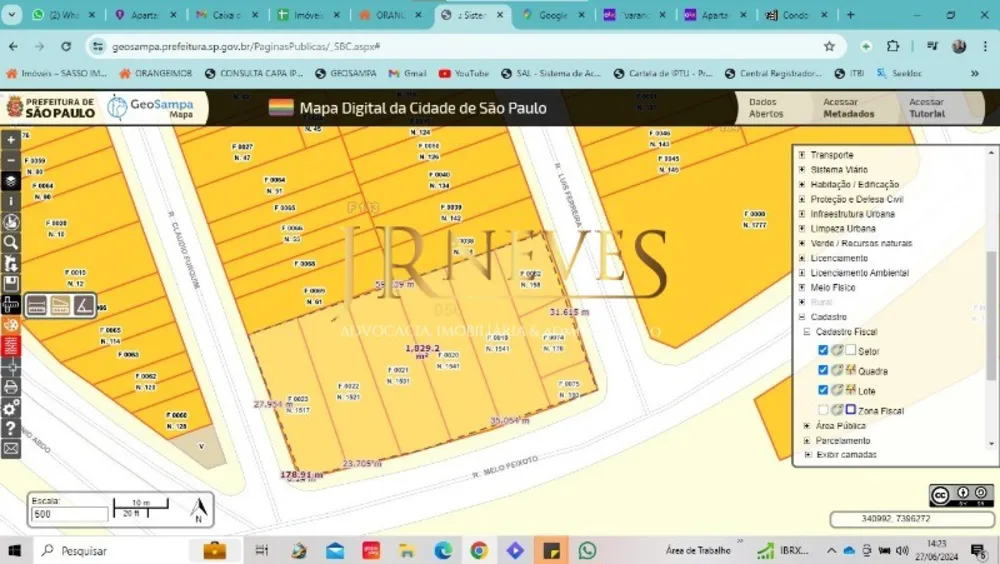Uncheck the Setor layer checkbox

pos(823,350)
